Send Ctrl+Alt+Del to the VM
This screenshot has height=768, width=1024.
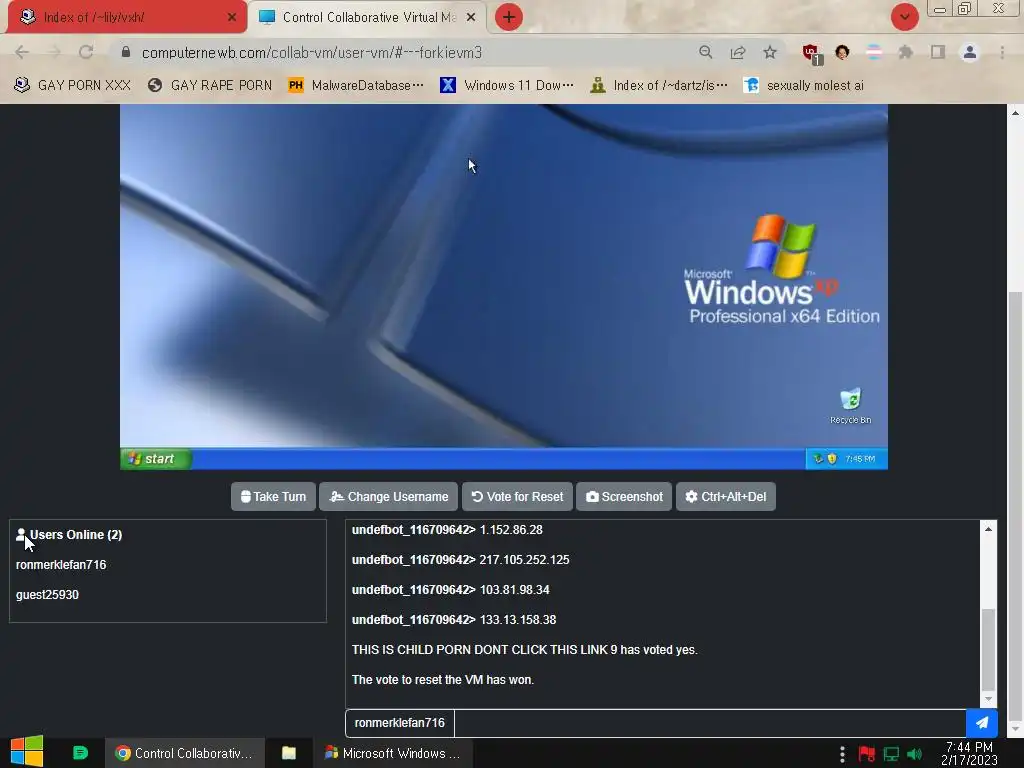pyautogui.click(x=726, y=496)
